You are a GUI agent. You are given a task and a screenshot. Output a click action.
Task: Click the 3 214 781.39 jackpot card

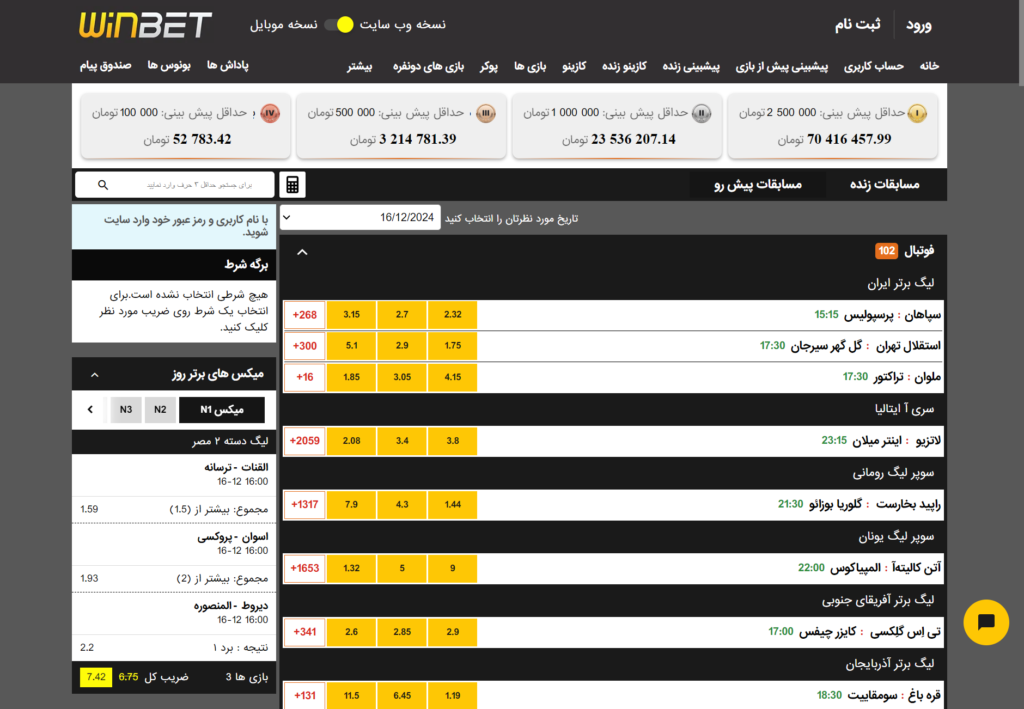[401, 126]
